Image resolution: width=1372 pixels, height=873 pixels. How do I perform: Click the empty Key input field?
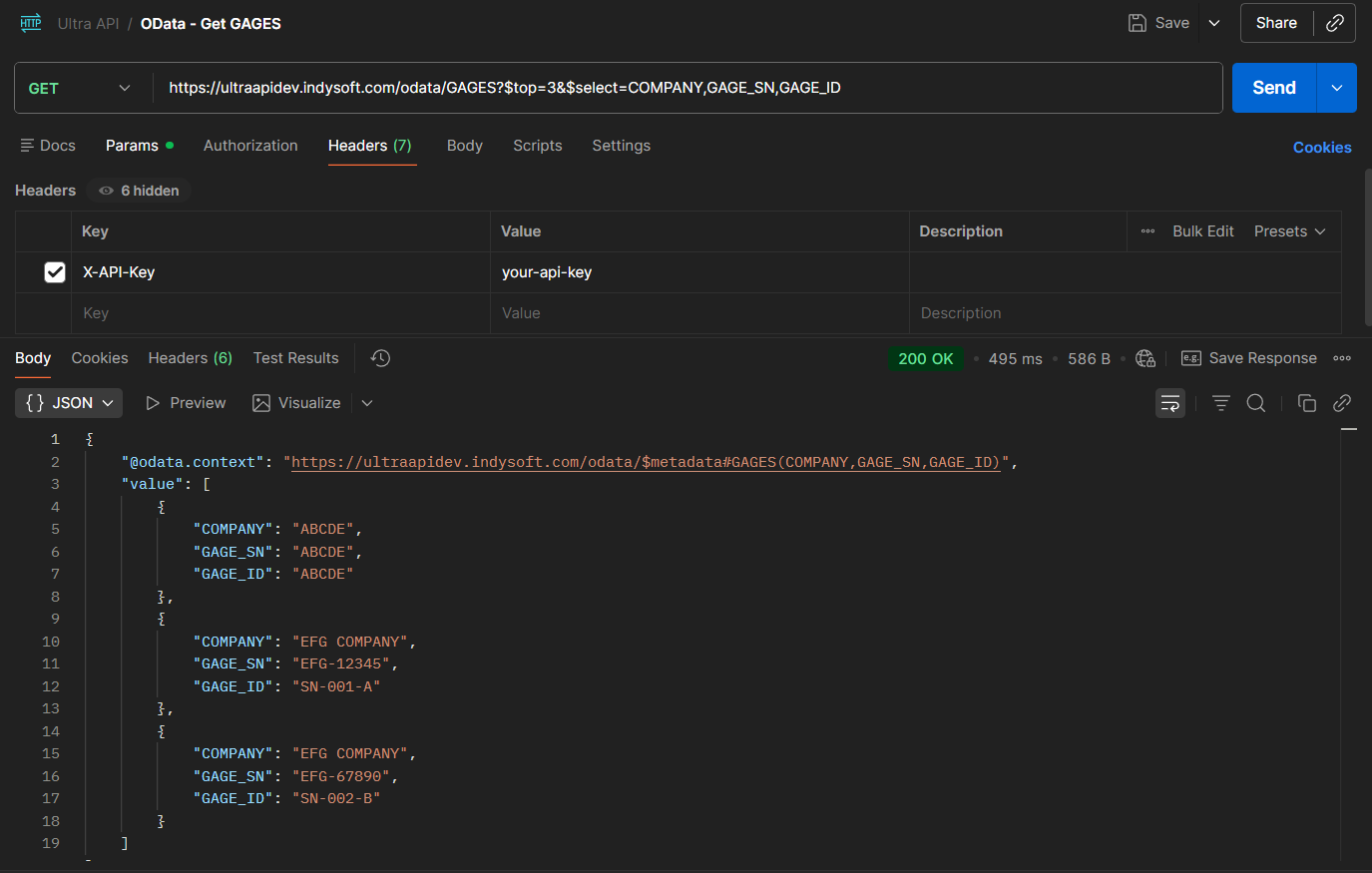pyautogui.click(x=280, y=313)
